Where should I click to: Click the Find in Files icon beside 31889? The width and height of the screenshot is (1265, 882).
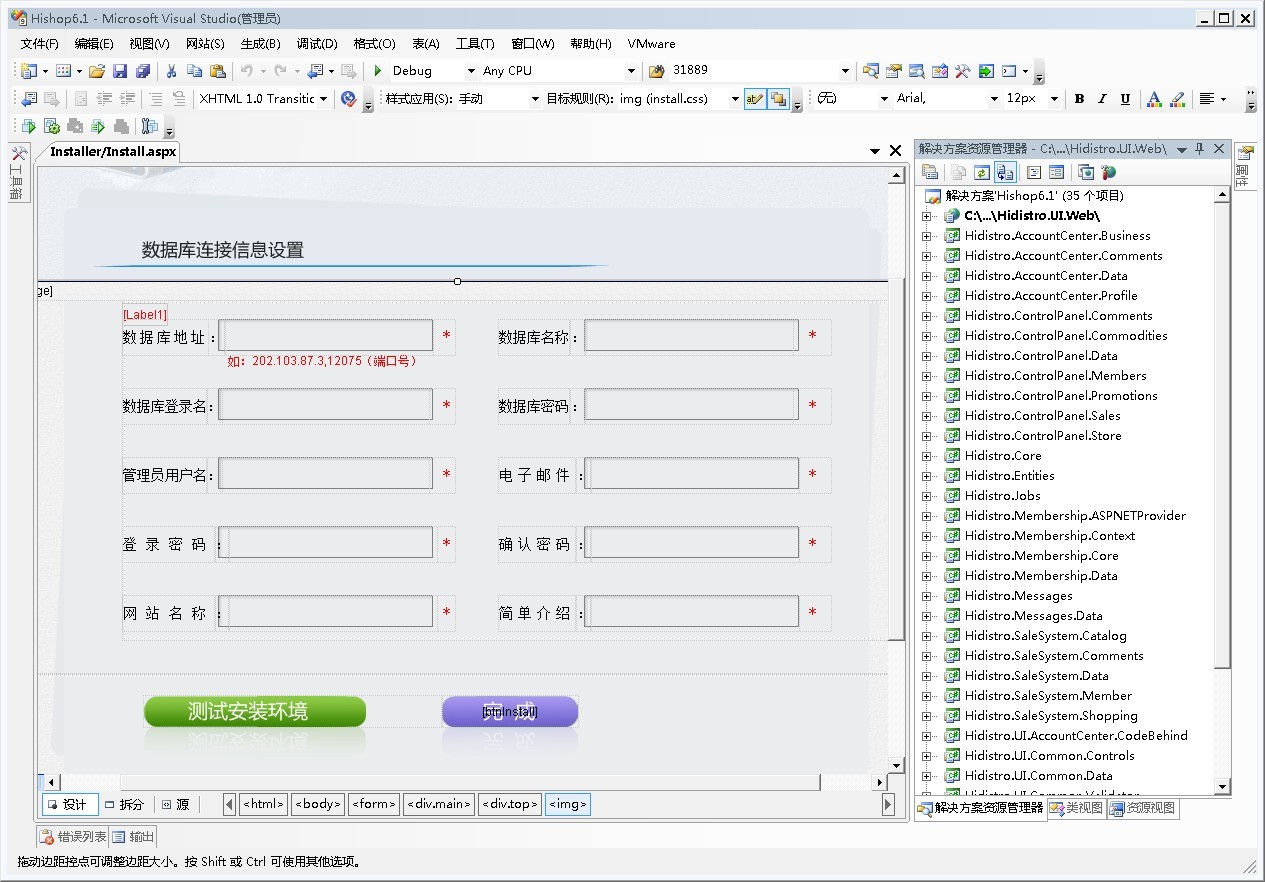pos(657,71)
